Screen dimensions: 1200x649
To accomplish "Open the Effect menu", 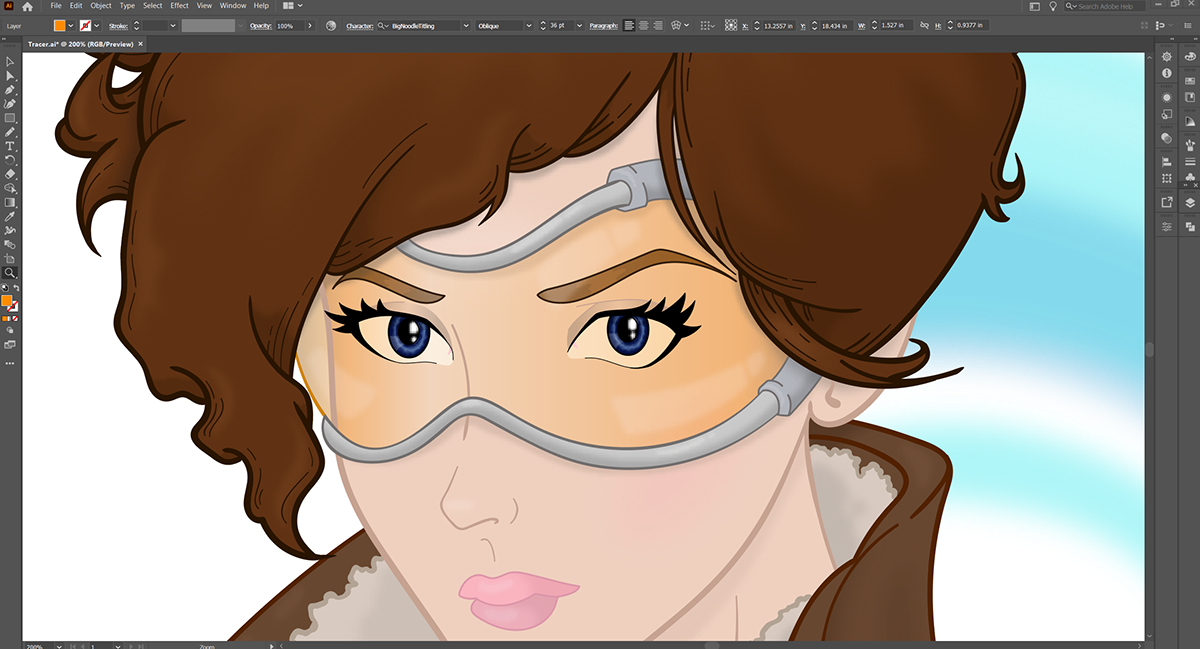I will (x=179, y=6).
